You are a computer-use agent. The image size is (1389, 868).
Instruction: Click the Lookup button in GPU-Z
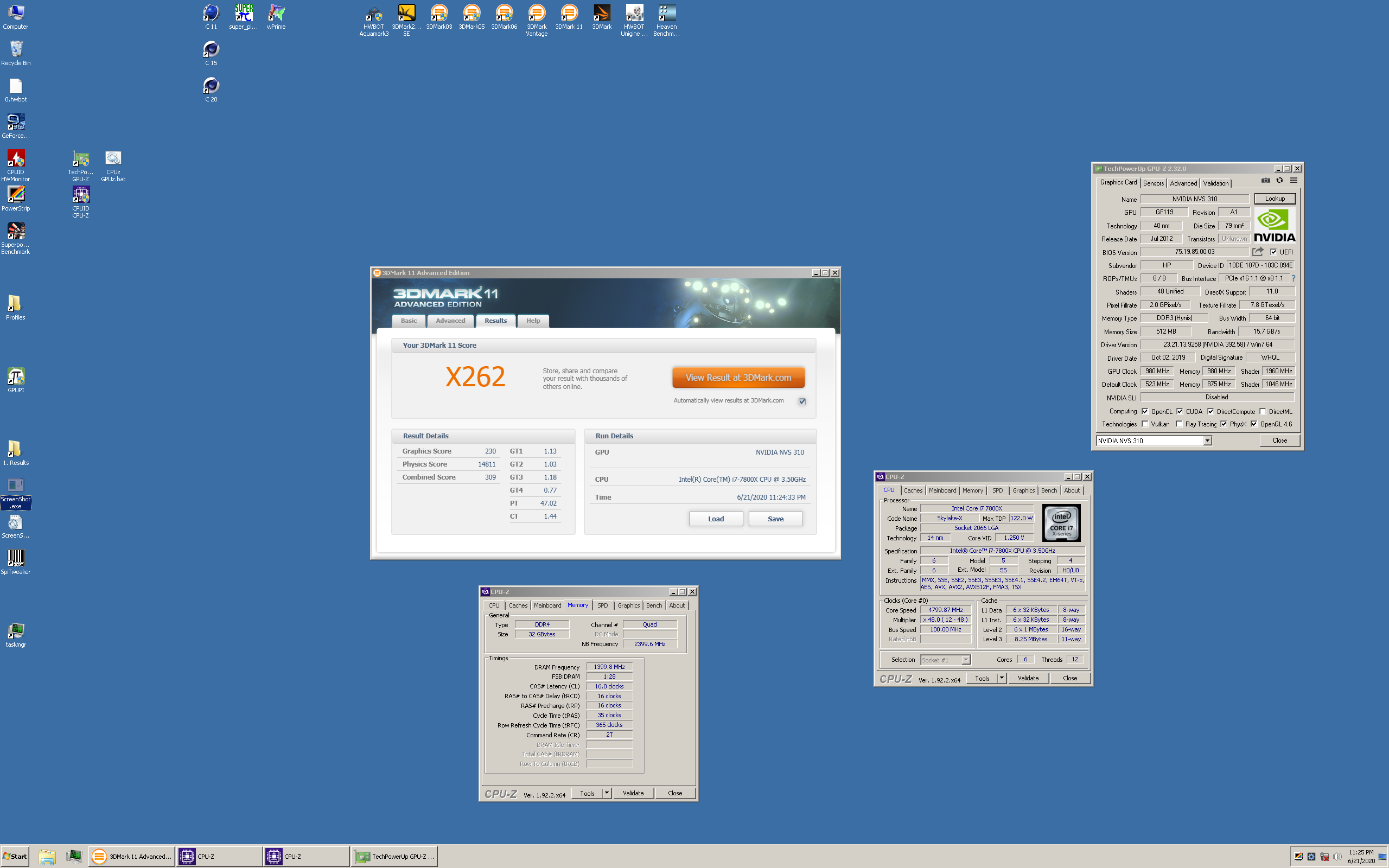(1275, 199)
